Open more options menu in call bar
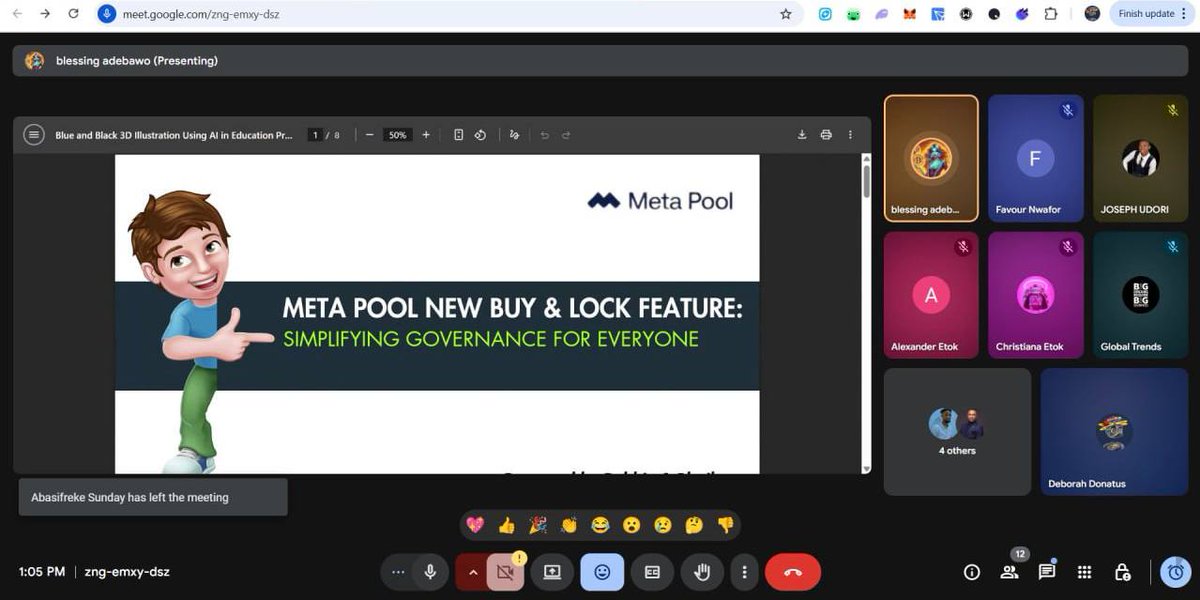Viewport: 1200px width, 600px height. pyautogui.click(x=744, y=572)
